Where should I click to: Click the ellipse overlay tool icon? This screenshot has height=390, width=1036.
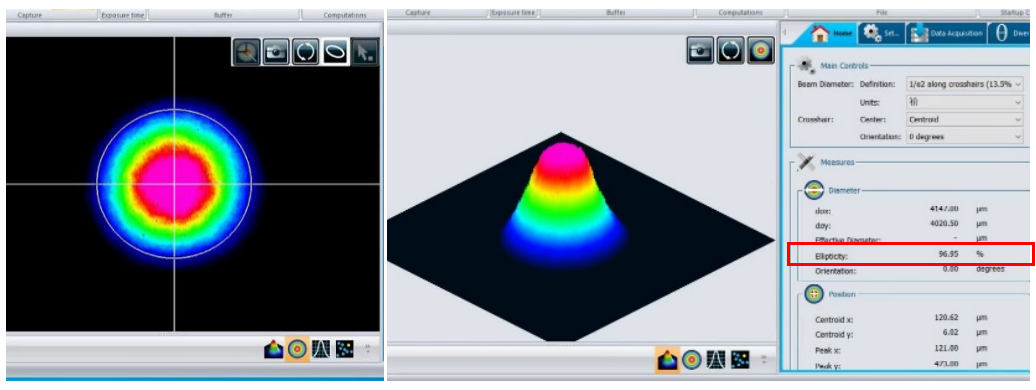point(336,52)
